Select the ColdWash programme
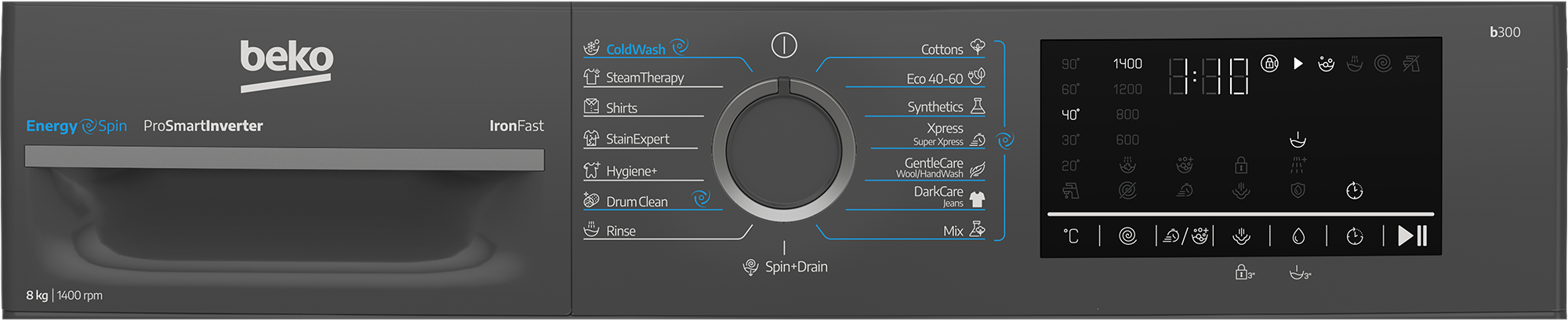The width and height of the screenshot is (1568, 321). tap(636, 49)
